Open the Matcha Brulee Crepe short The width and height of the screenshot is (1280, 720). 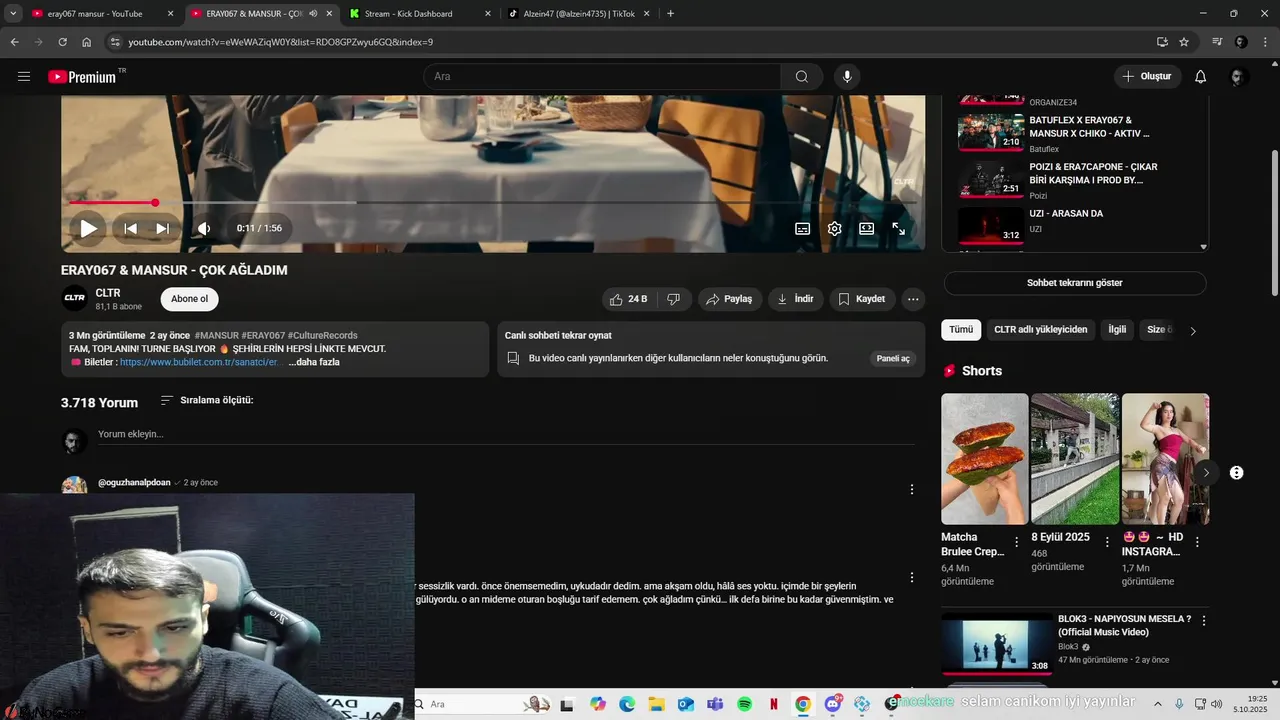[x=984, y=458]
